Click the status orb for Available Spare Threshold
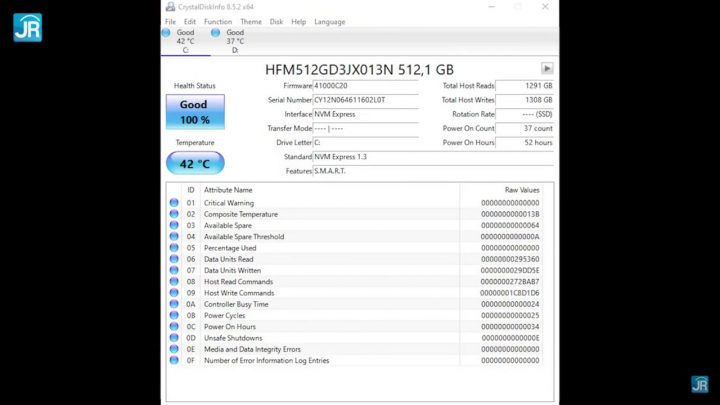 coord(174,236)
